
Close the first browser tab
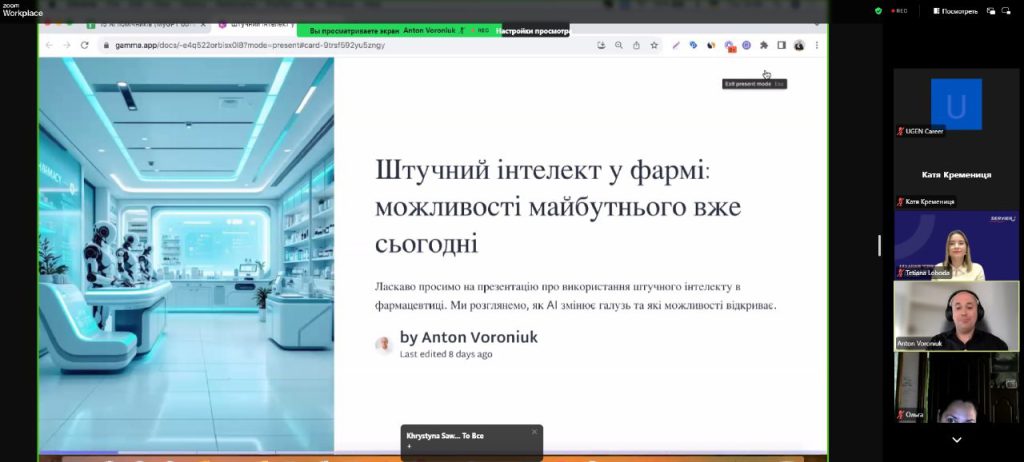tap(203, 24)
